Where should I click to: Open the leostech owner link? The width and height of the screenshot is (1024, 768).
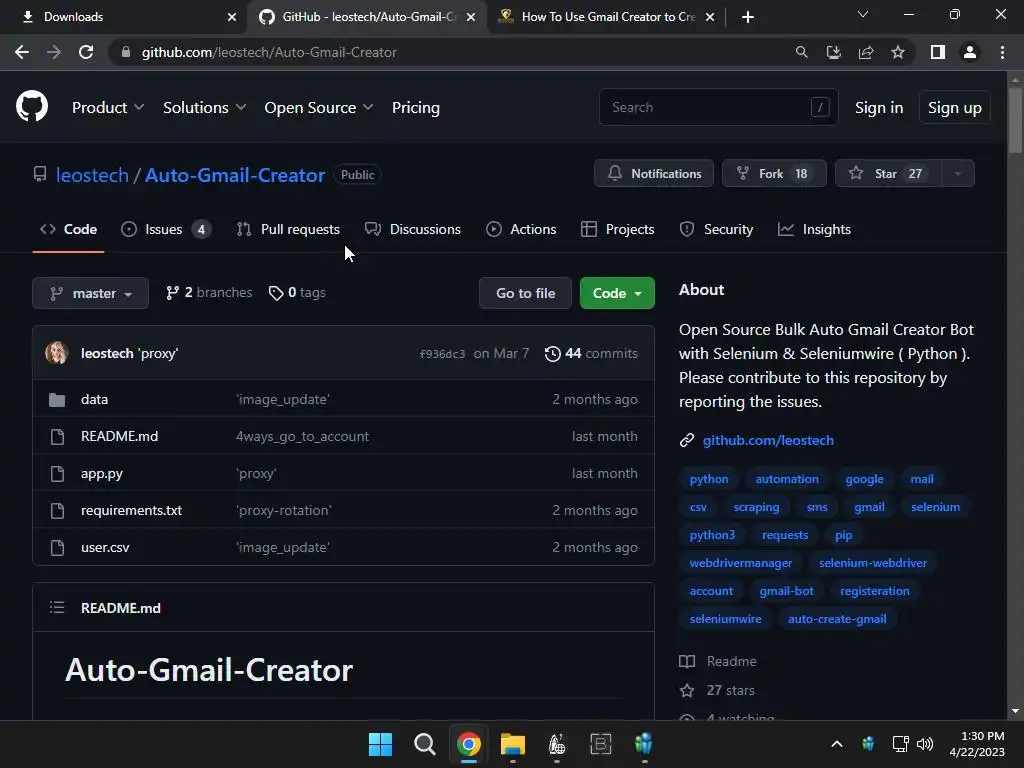(92, 175)
